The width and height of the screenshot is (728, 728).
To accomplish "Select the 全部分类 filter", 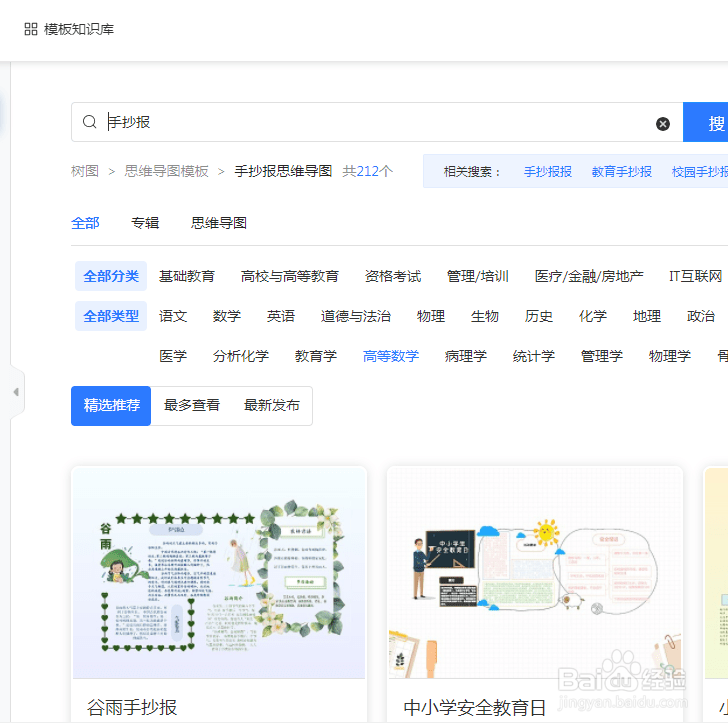I will tap(111, 276).
